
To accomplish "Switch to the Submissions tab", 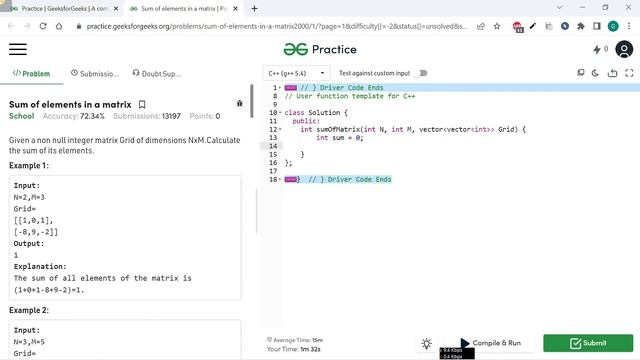I will pos(95,73).
